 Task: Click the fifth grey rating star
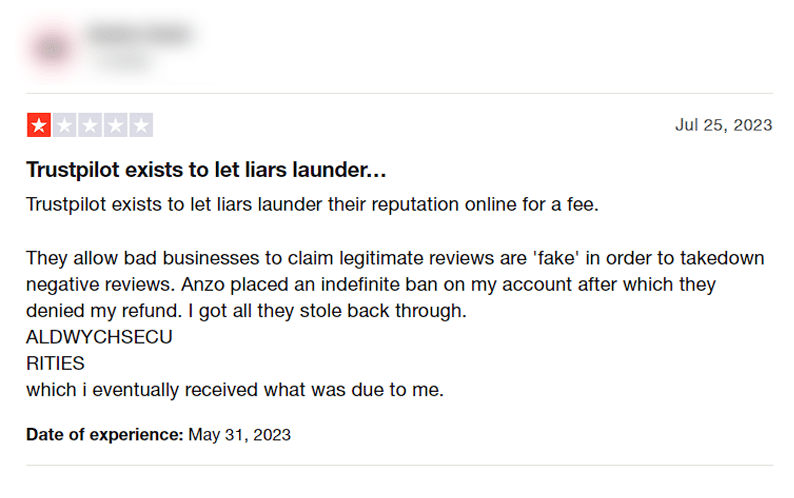141,125
